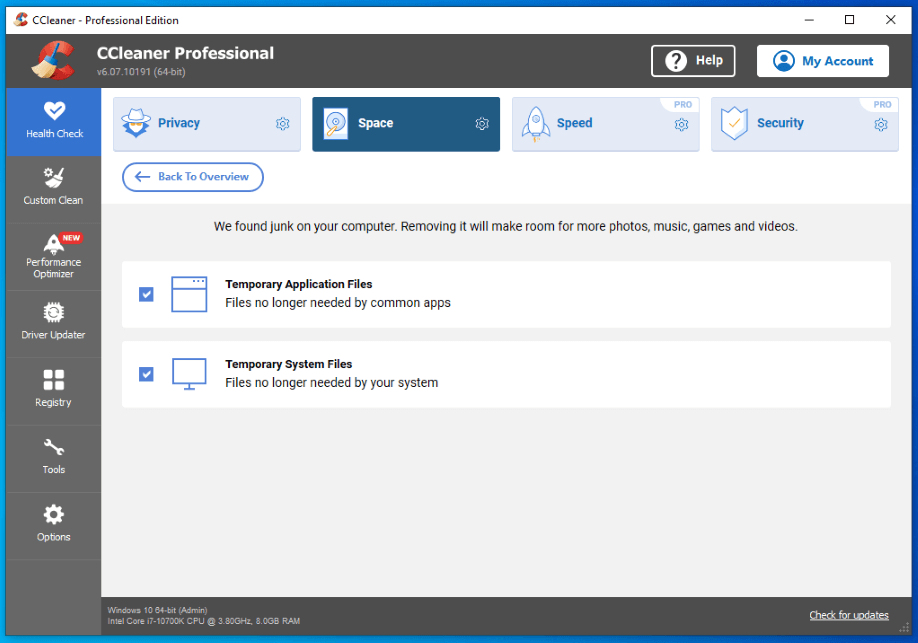Open My Account
Image resolution: width=918 pixels, height=643 pixels.
823,61
